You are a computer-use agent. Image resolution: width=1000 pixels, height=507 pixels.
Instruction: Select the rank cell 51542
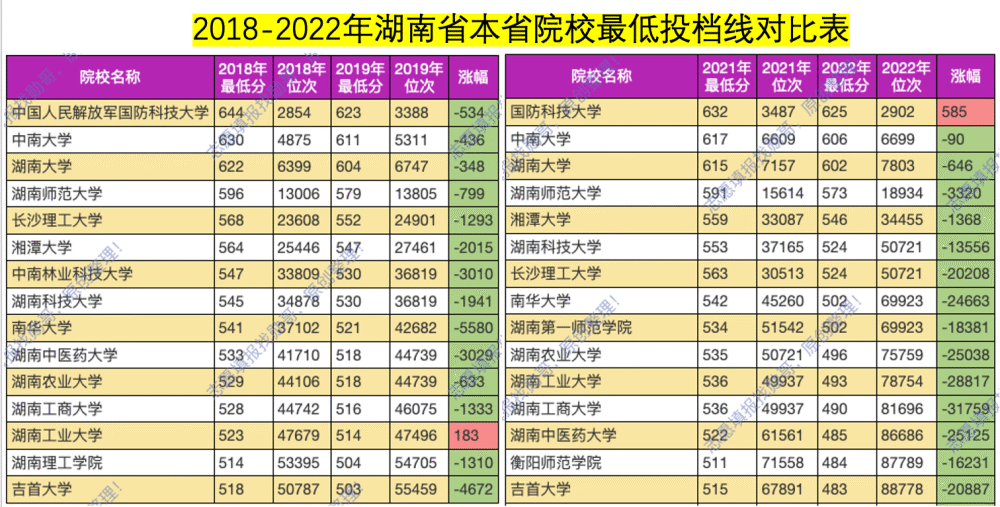tap(786, 328)
